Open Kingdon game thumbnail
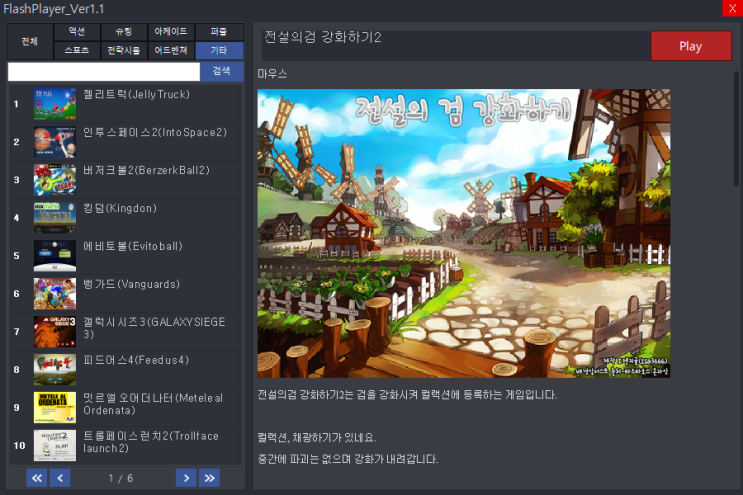The height and width of the screenshot is (495, 743). coord(55,217)
